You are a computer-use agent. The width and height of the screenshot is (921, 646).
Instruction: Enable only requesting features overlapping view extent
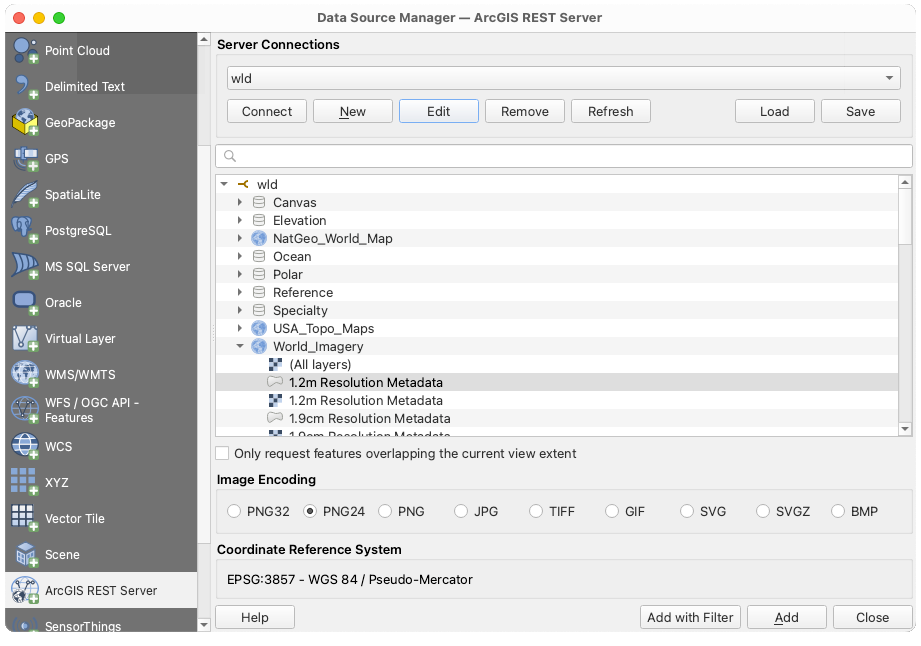point(222,453)
